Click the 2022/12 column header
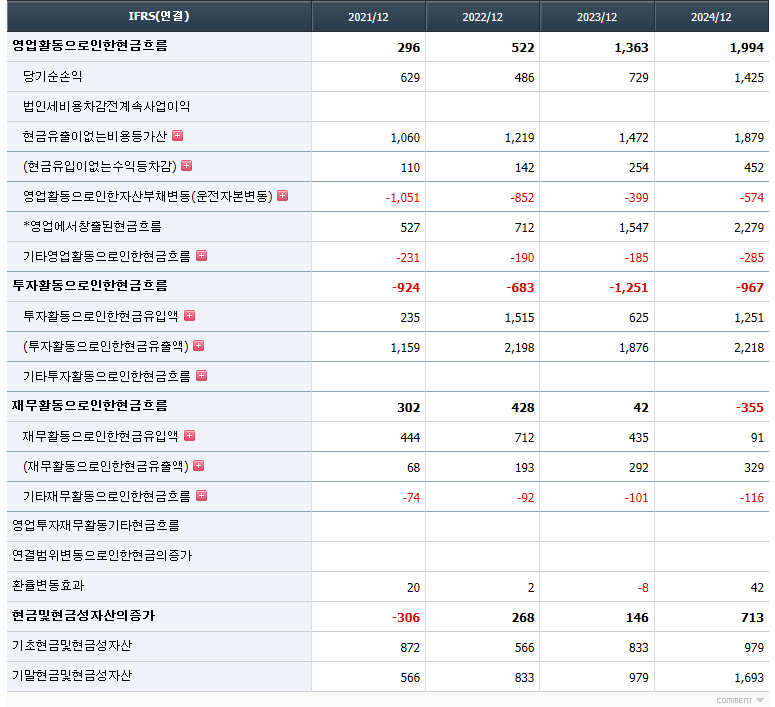Viewport: 775px width, 707px height. point(482,16)
